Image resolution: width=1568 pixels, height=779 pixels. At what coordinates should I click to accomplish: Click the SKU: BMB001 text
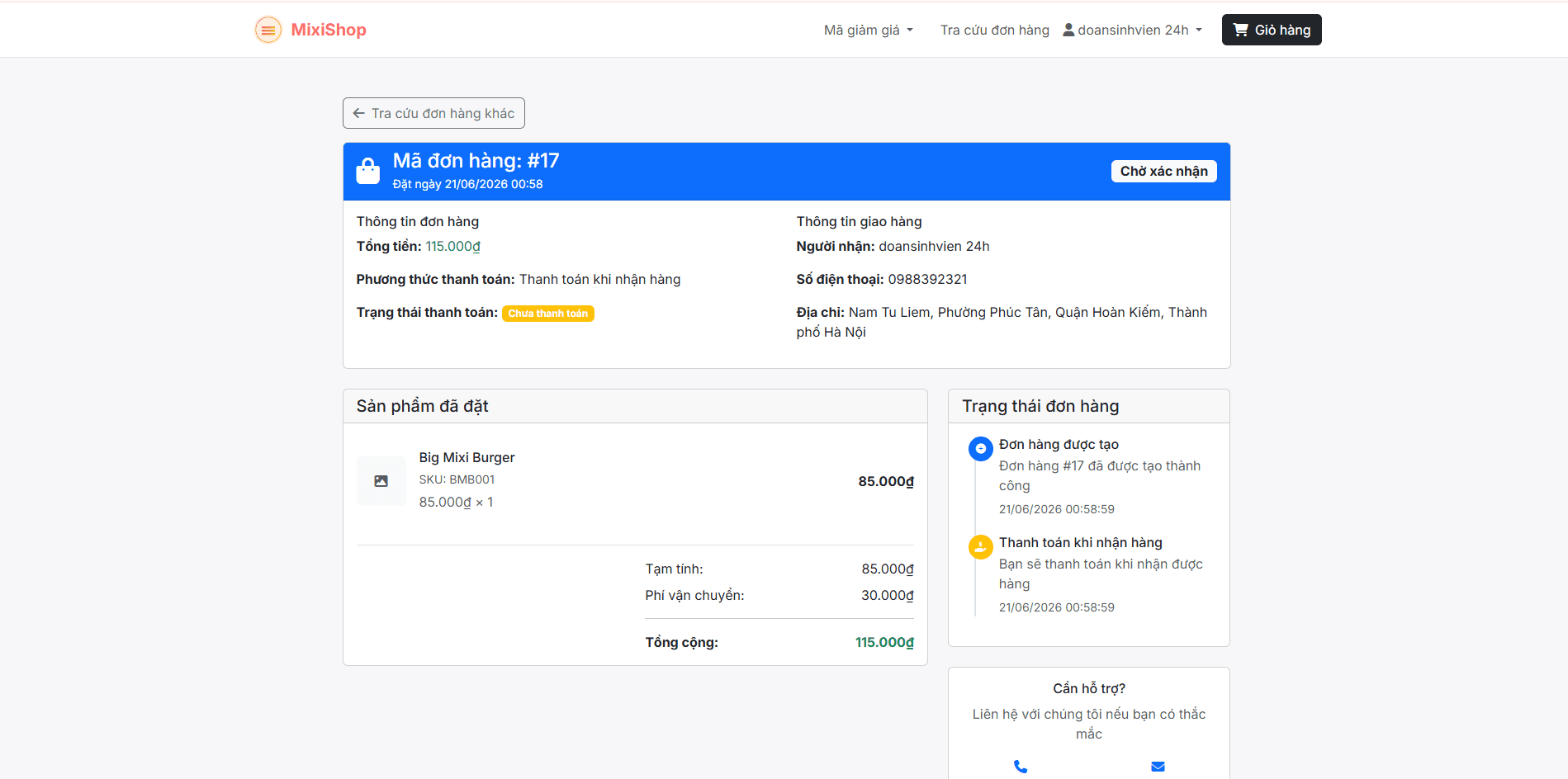pyautogui.click(x=457, y=479)
